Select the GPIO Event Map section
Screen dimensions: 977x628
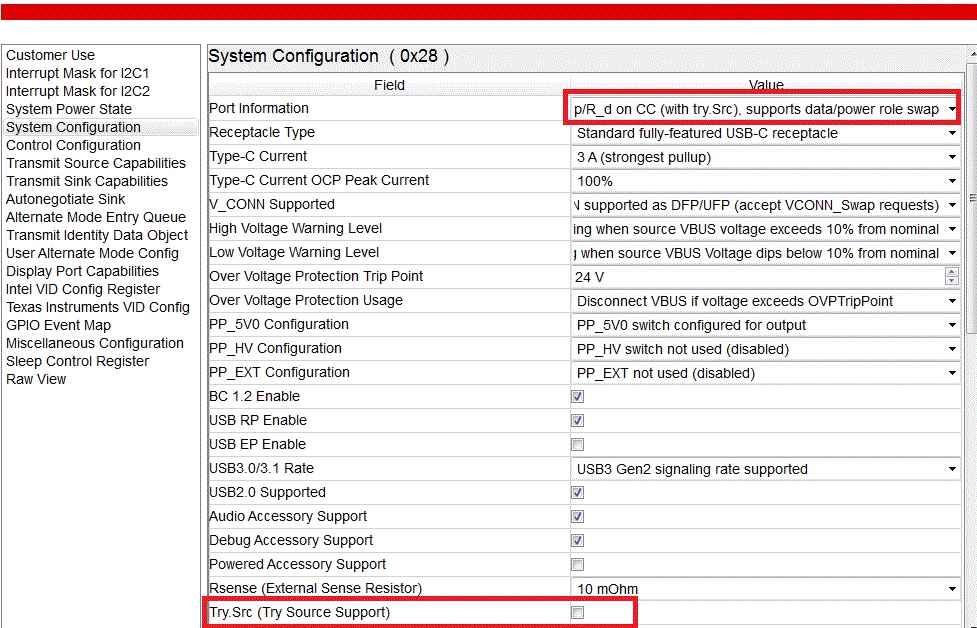(59, 325)
